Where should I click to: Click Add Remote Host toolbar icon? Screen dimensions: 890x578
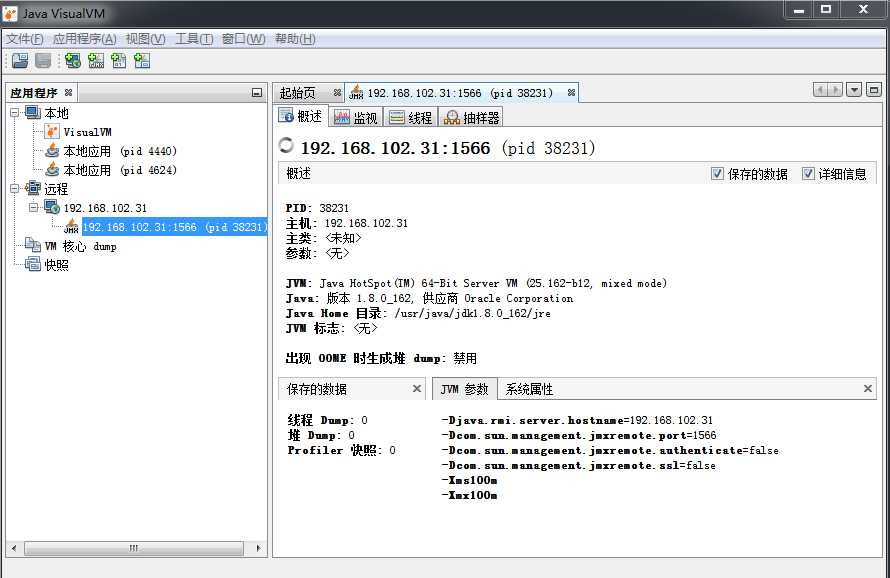pos(73,61)
